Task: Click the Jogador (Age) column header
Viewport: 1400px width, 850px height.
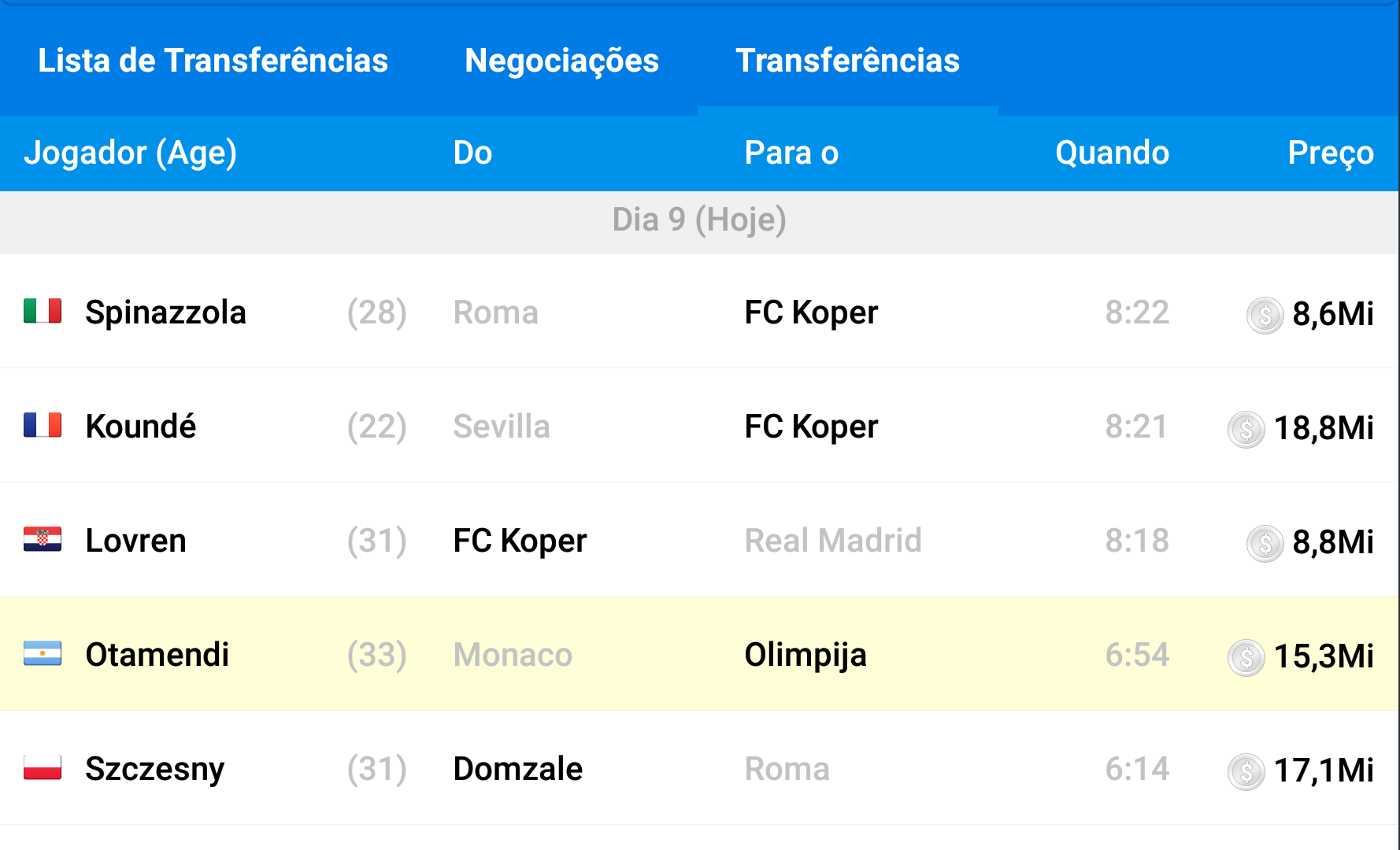Action: click(x=131, y=153)
